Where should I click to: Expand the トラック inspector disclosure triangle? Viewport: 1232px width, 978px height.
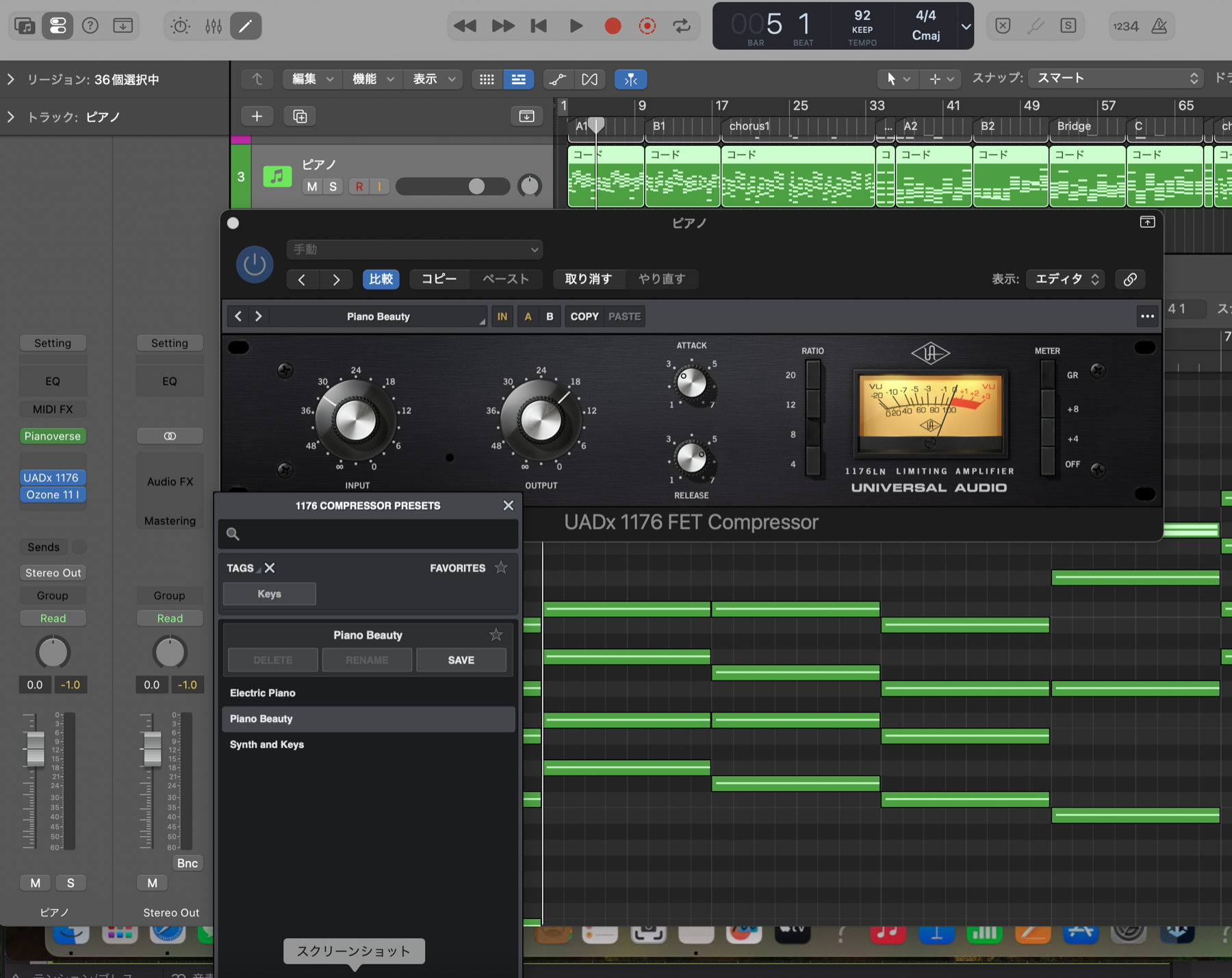(11, 117)
